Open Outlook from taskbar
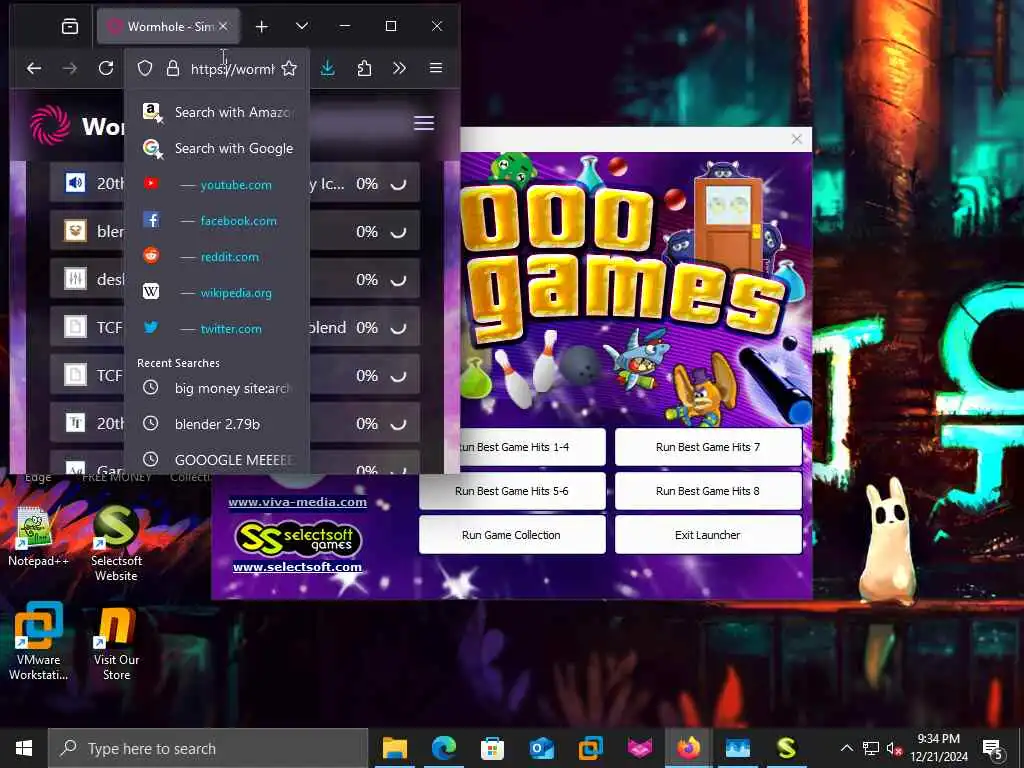The height and width of the screenshot is (768, 1024). tap(541, 748)
